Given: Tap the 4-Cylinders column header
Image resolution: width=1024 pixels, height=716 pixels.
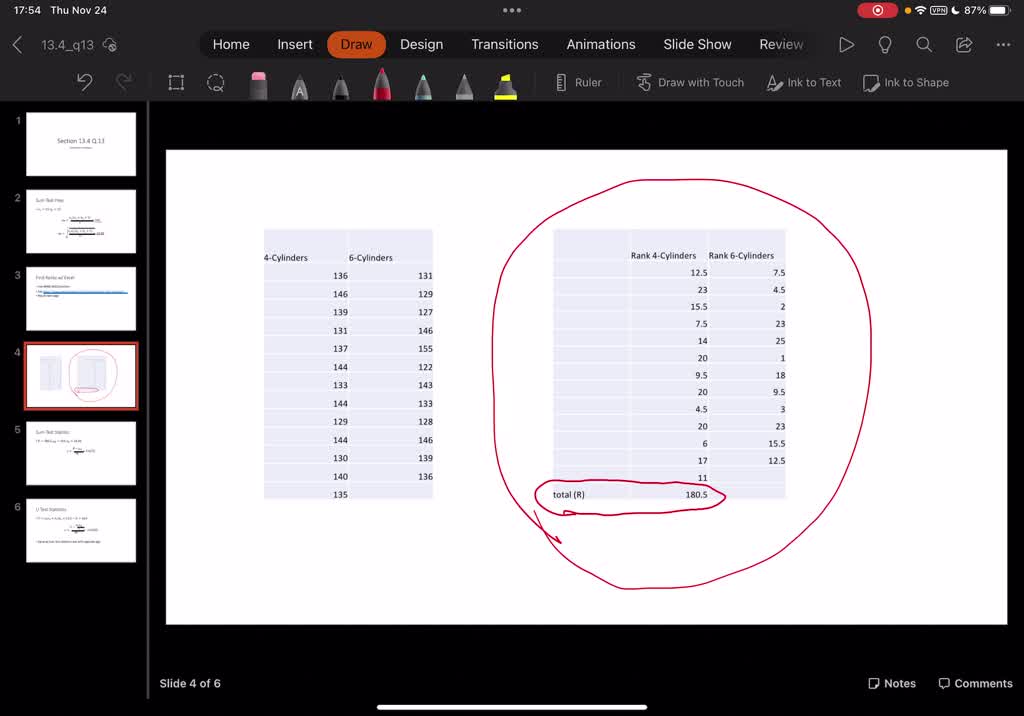Looking at the screenshot, I should click(285, 257).
